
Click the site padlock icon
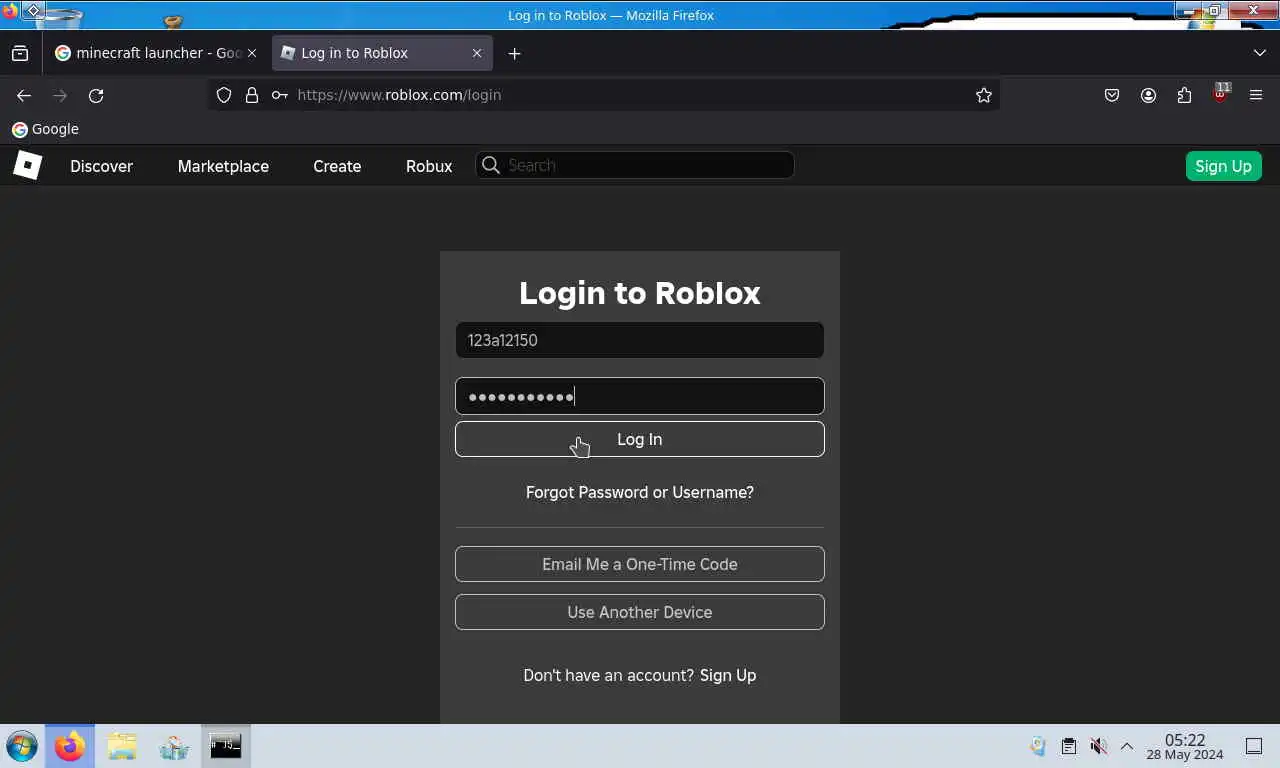[x=252, y=95]
